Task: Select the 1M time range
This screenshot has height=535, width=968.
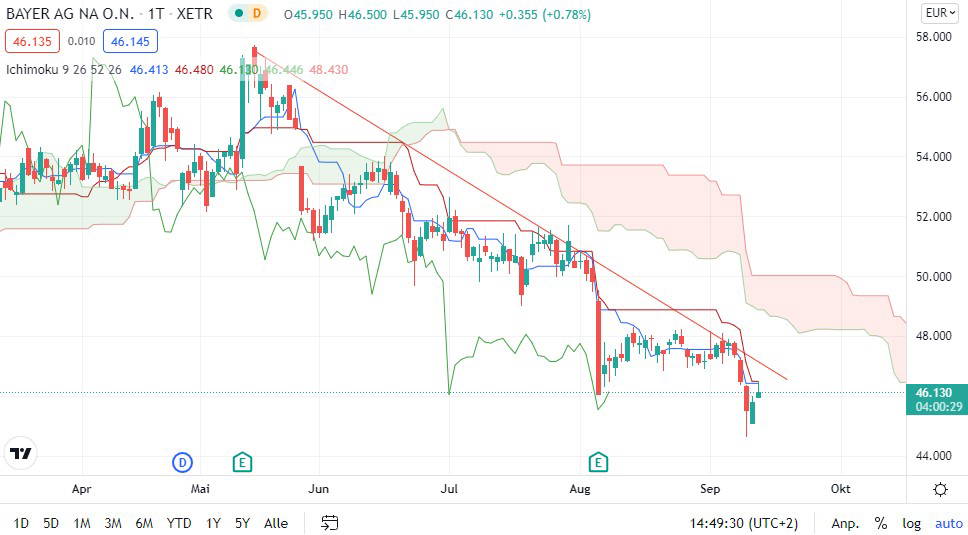Action: pyautogui.click(x=81, y=523)
